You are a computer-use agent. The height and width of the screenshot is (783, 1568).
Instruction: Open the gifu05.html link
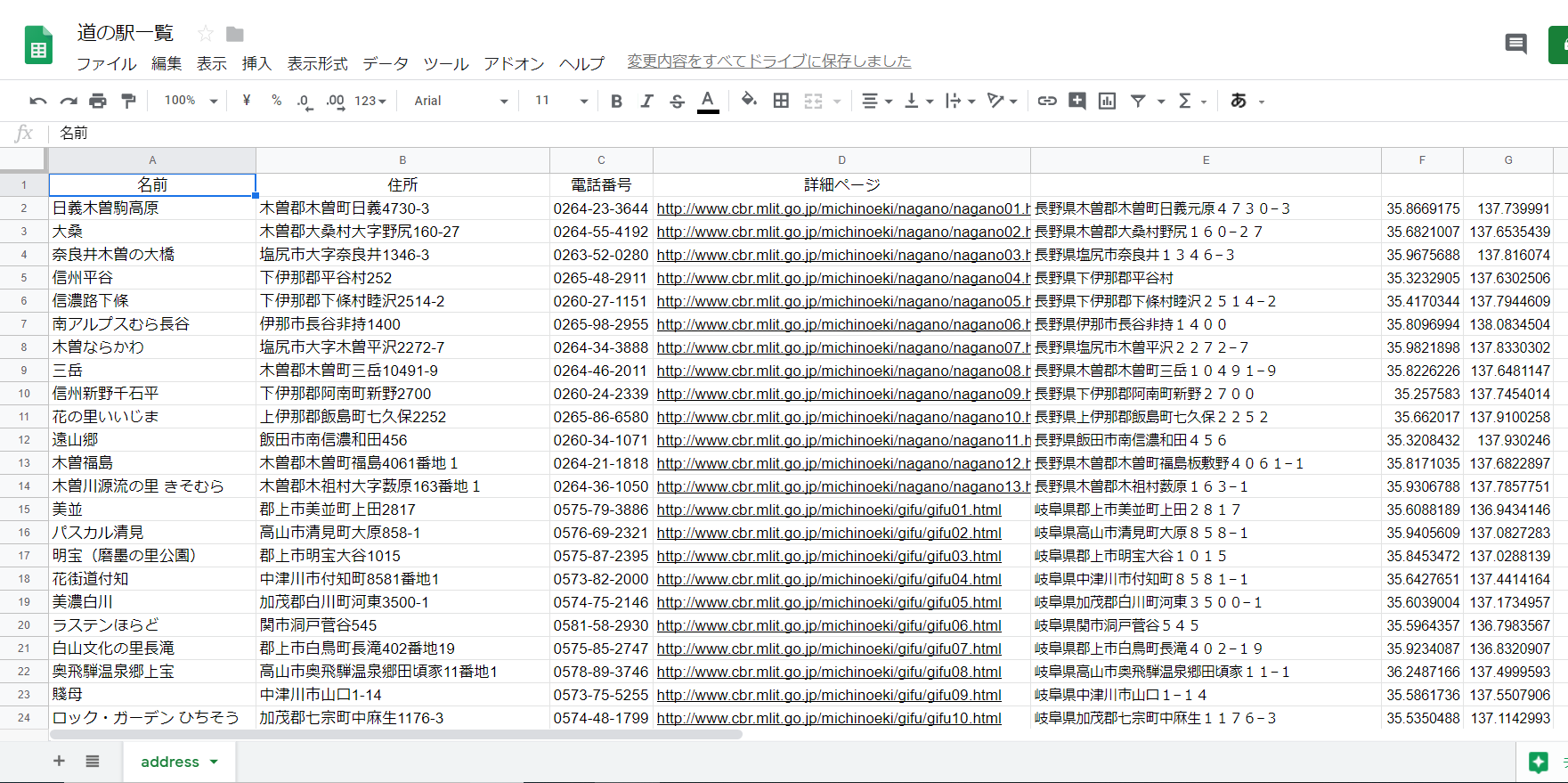click(x=829, y=602)
